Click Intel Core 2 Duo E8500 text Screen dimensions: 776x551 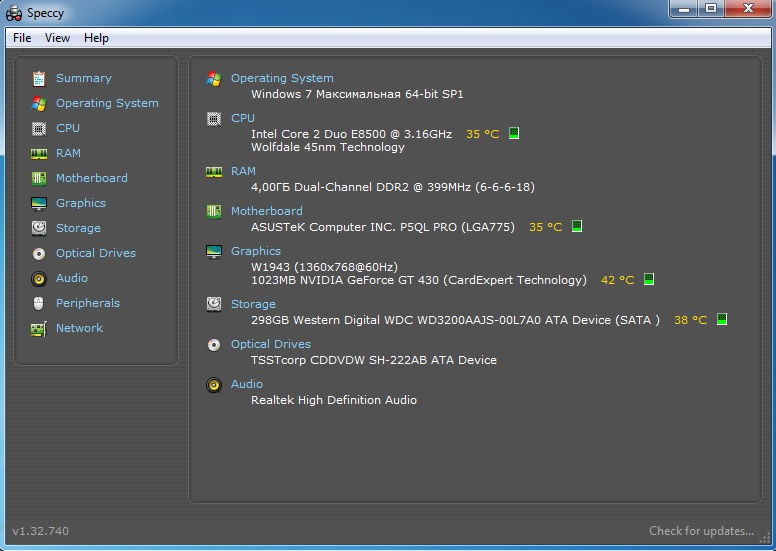point(351,134)
